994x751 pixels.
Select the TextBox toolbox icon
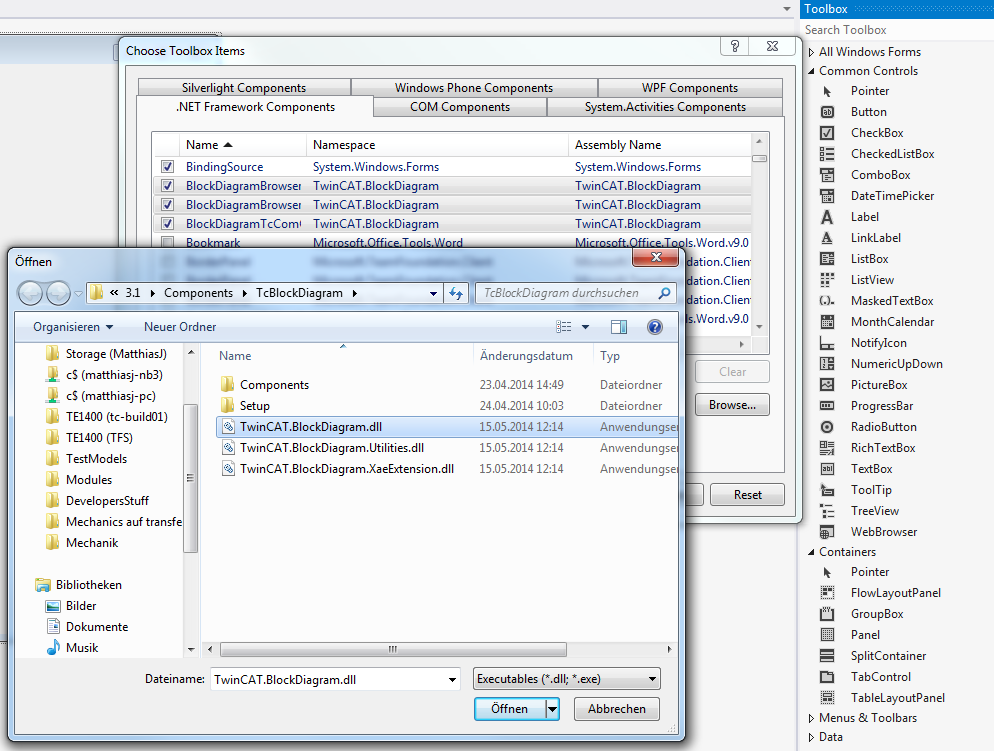[827, 469]
